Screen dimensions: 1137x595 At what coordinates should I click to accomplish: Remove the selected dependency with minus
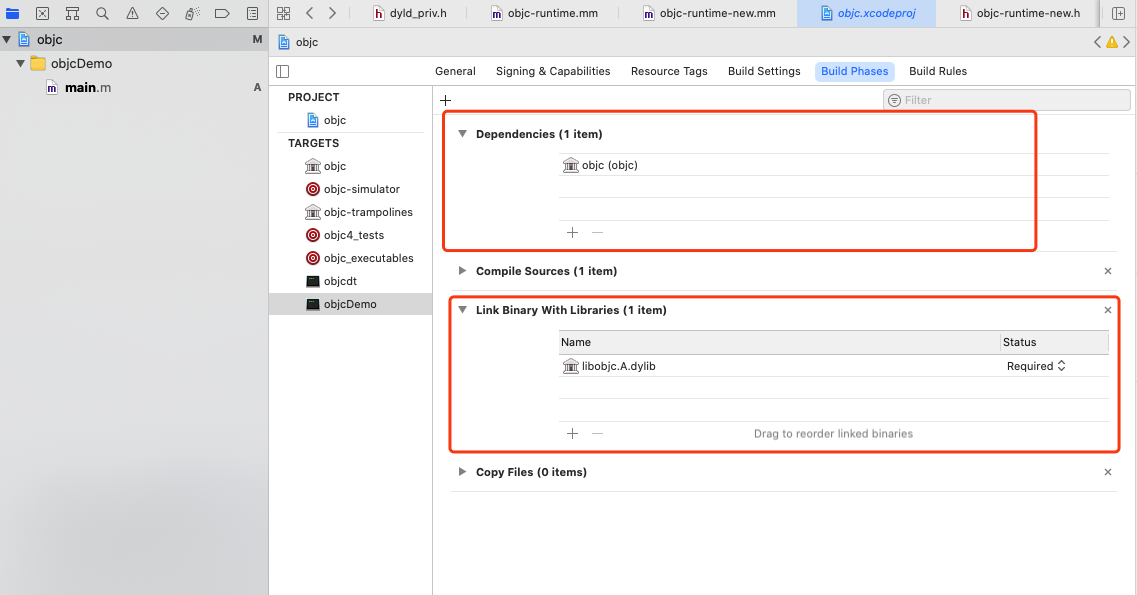pyautogui.click(x=598, y=232)
